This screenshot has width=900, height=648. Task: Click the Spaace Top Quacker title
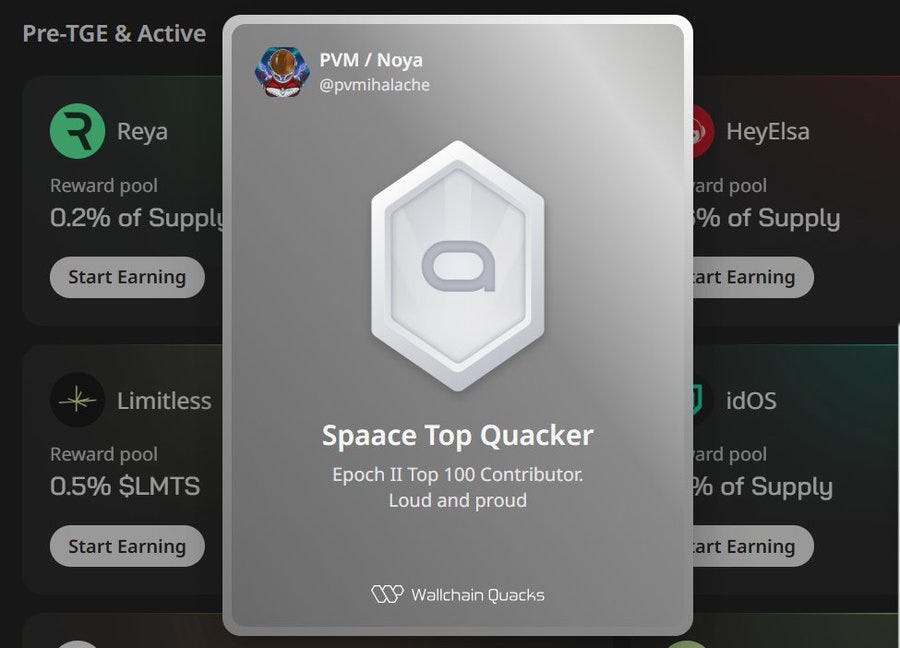pyautogui.click(x=457, y=436)
